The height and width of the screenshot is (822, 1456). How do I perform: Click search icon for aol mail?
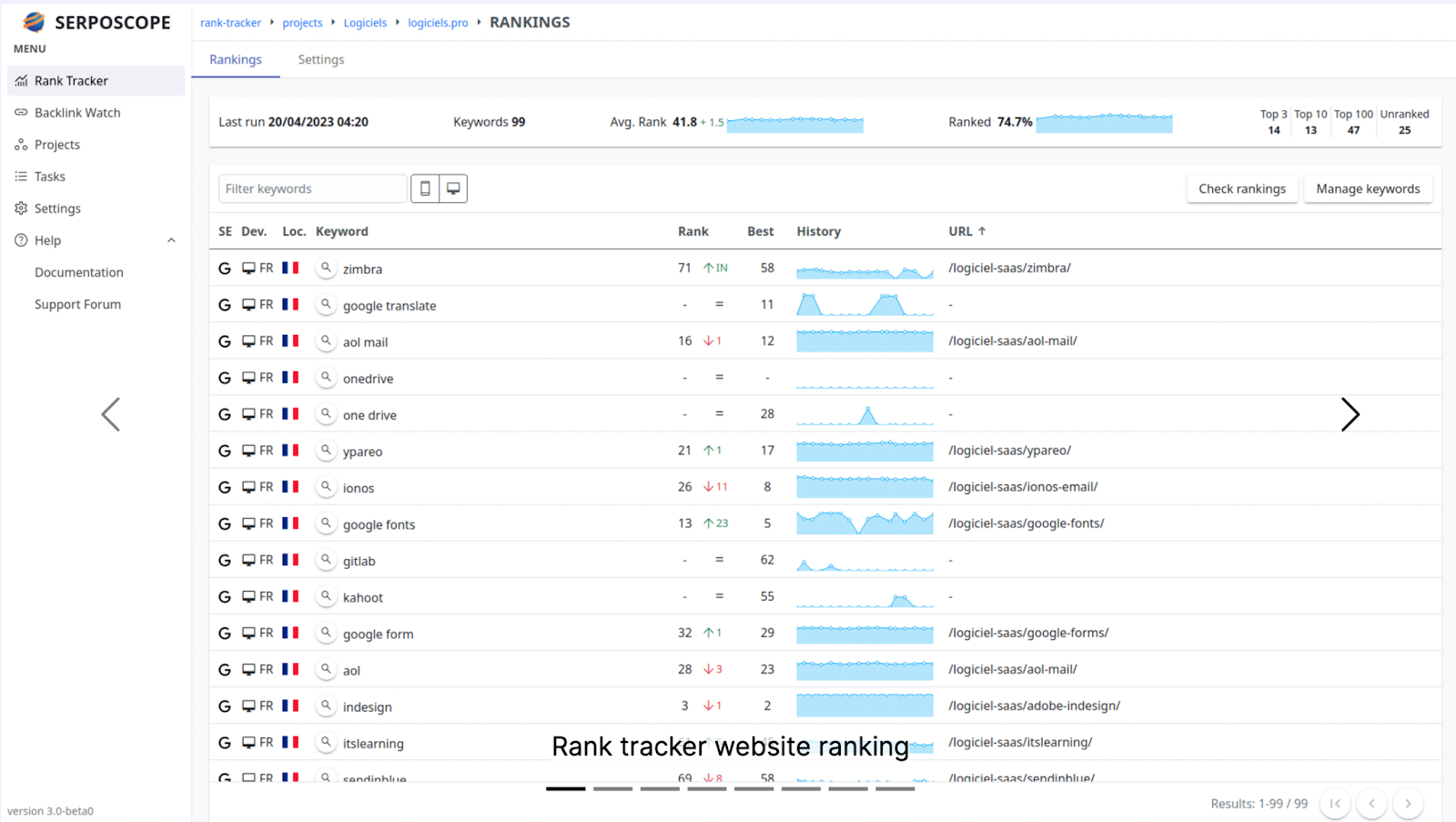[326, 340]
